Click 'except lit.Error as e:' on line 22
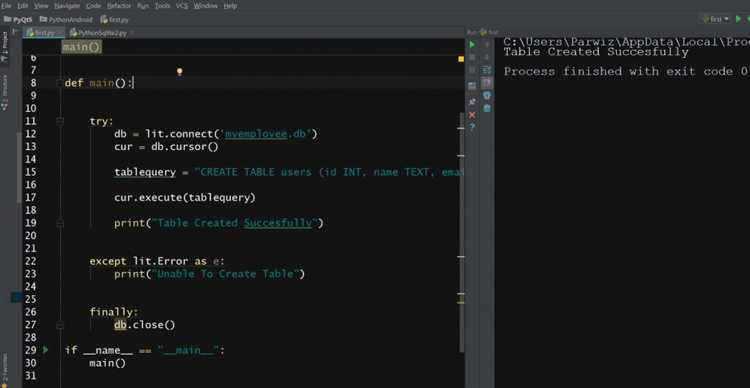The height and width of the screenshot is (388, 750). [x=157, y=261]
